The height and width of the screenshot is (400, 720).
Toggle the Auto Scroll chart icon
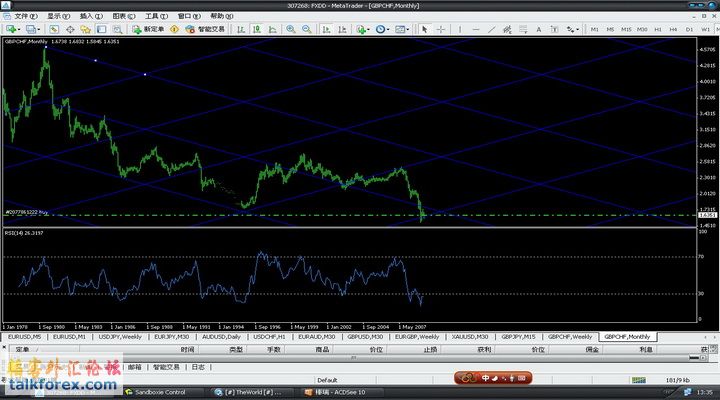(x=326, y=29)
